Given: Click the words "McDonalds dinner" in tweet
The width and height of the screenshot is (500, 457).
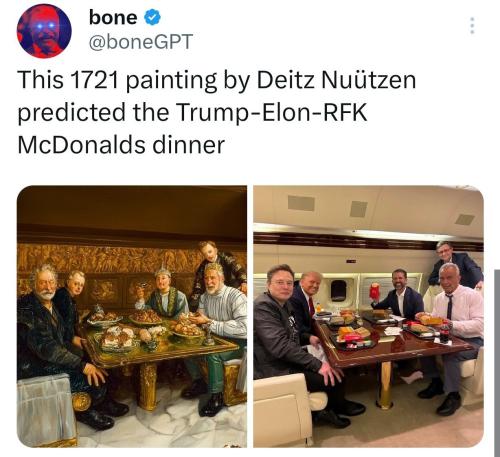Looking at the screenshot, I should [121, 145].
